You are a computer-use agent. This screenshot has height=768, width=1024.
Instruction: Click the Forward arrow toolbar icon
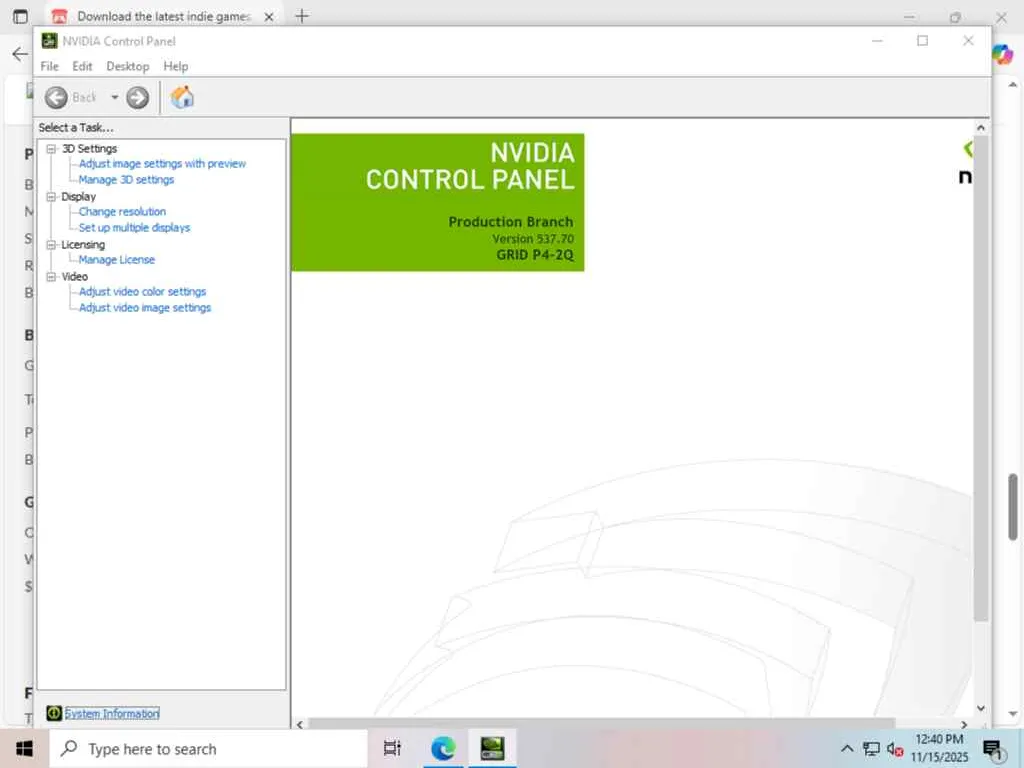[137, 98]
